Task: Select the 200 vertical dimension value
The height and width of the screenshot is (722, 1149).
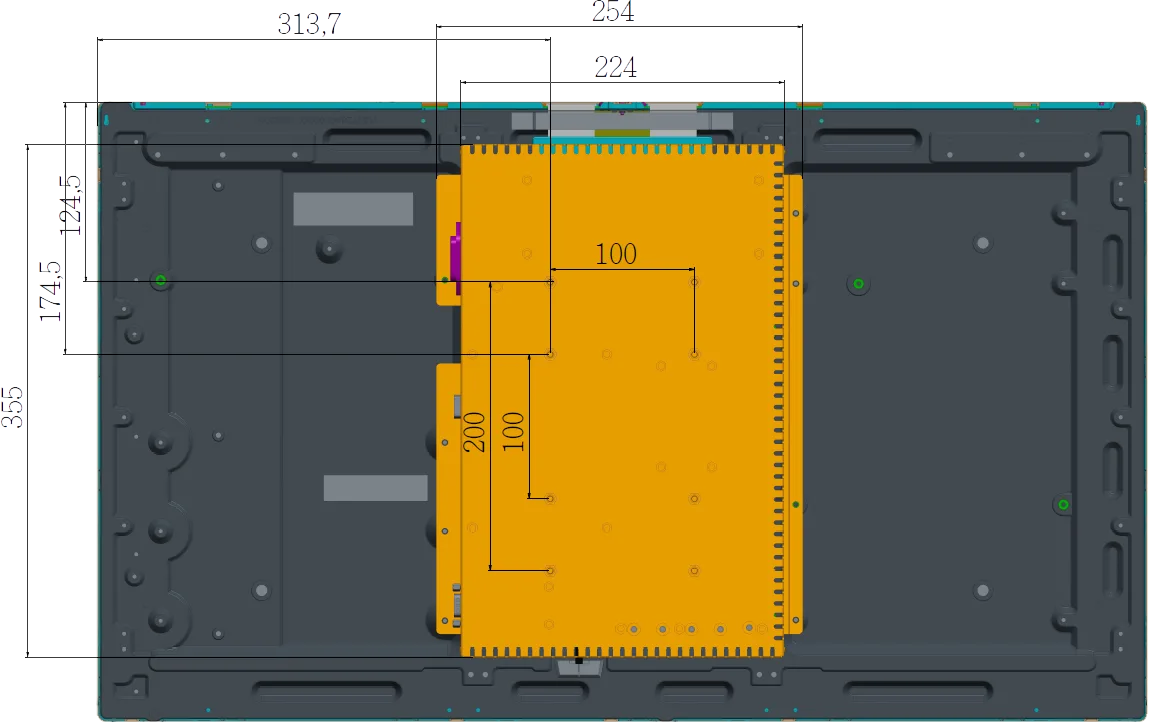Action: click(x=474, y=432)
